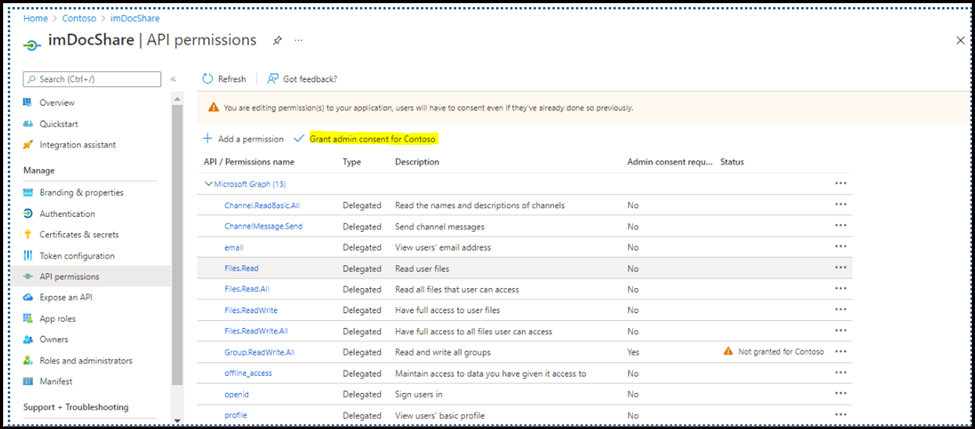Open ellipsis menu for Group.ReadWrite.All row

coord(841,351)
